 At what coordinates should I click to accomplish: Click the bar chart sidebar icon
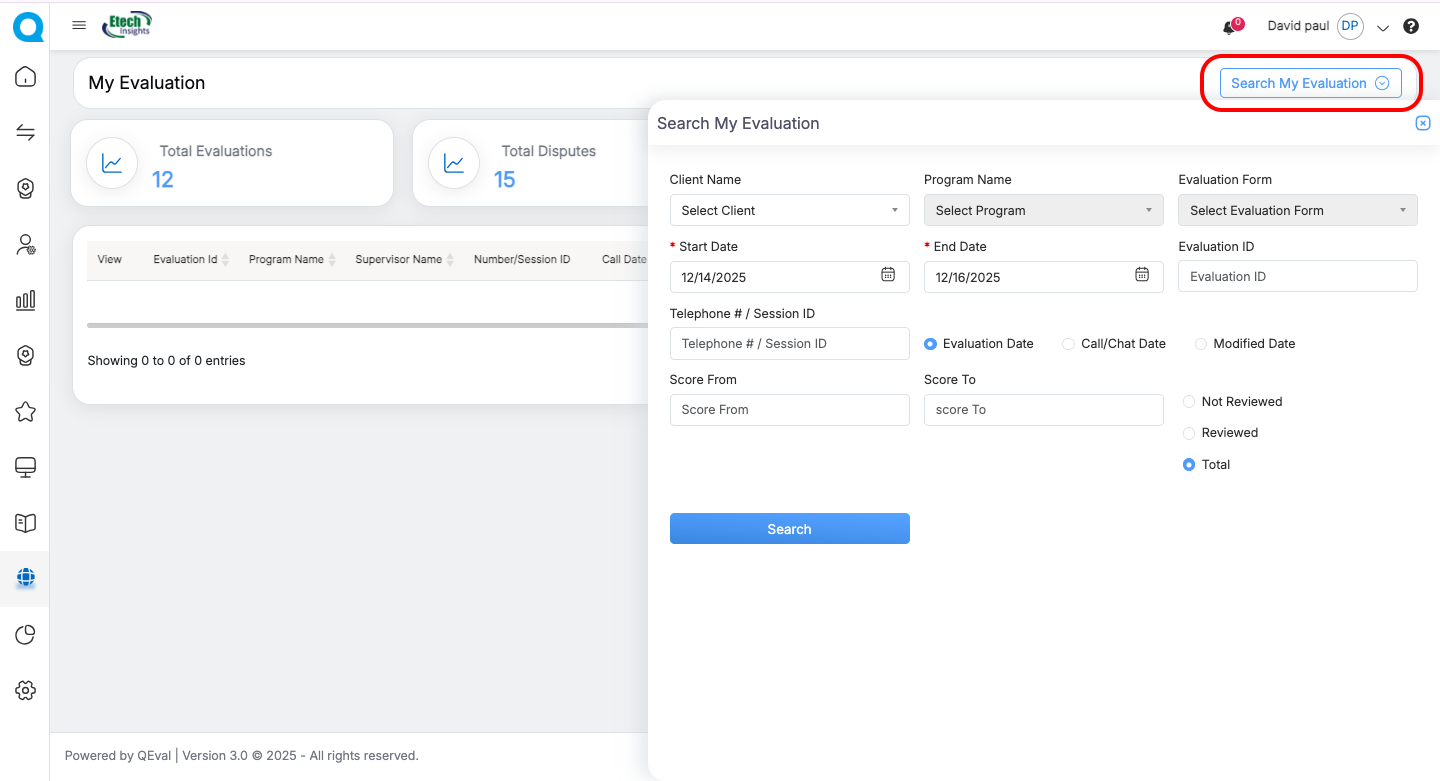(x=26, y=300)
